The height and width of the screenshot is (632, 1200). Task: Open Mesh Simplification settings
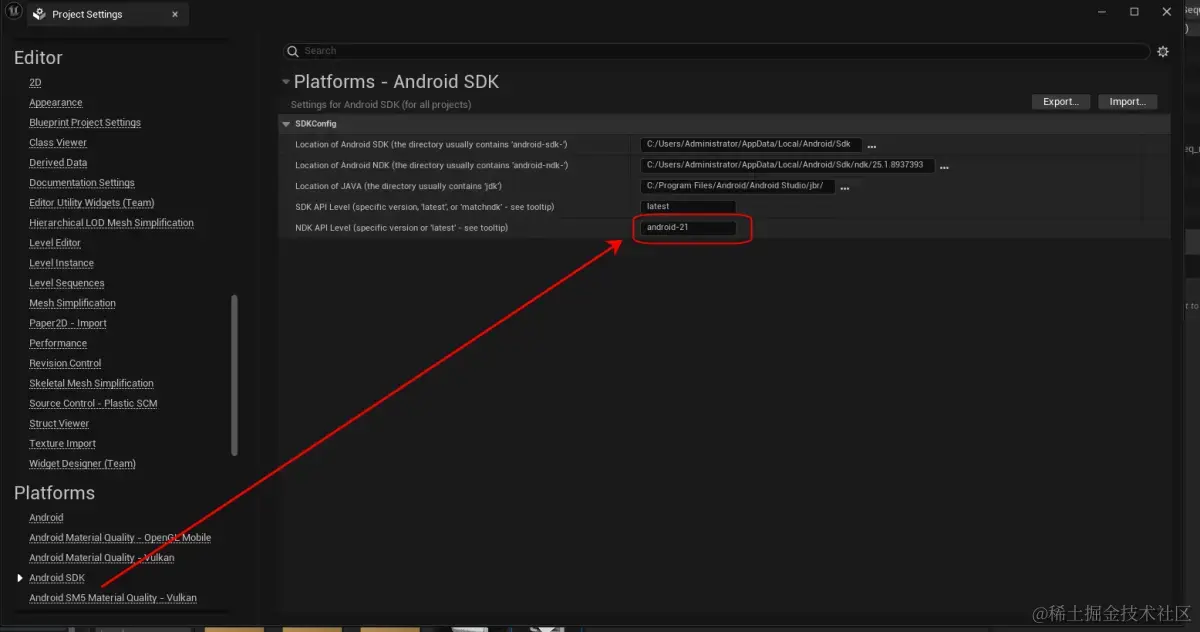72,303
